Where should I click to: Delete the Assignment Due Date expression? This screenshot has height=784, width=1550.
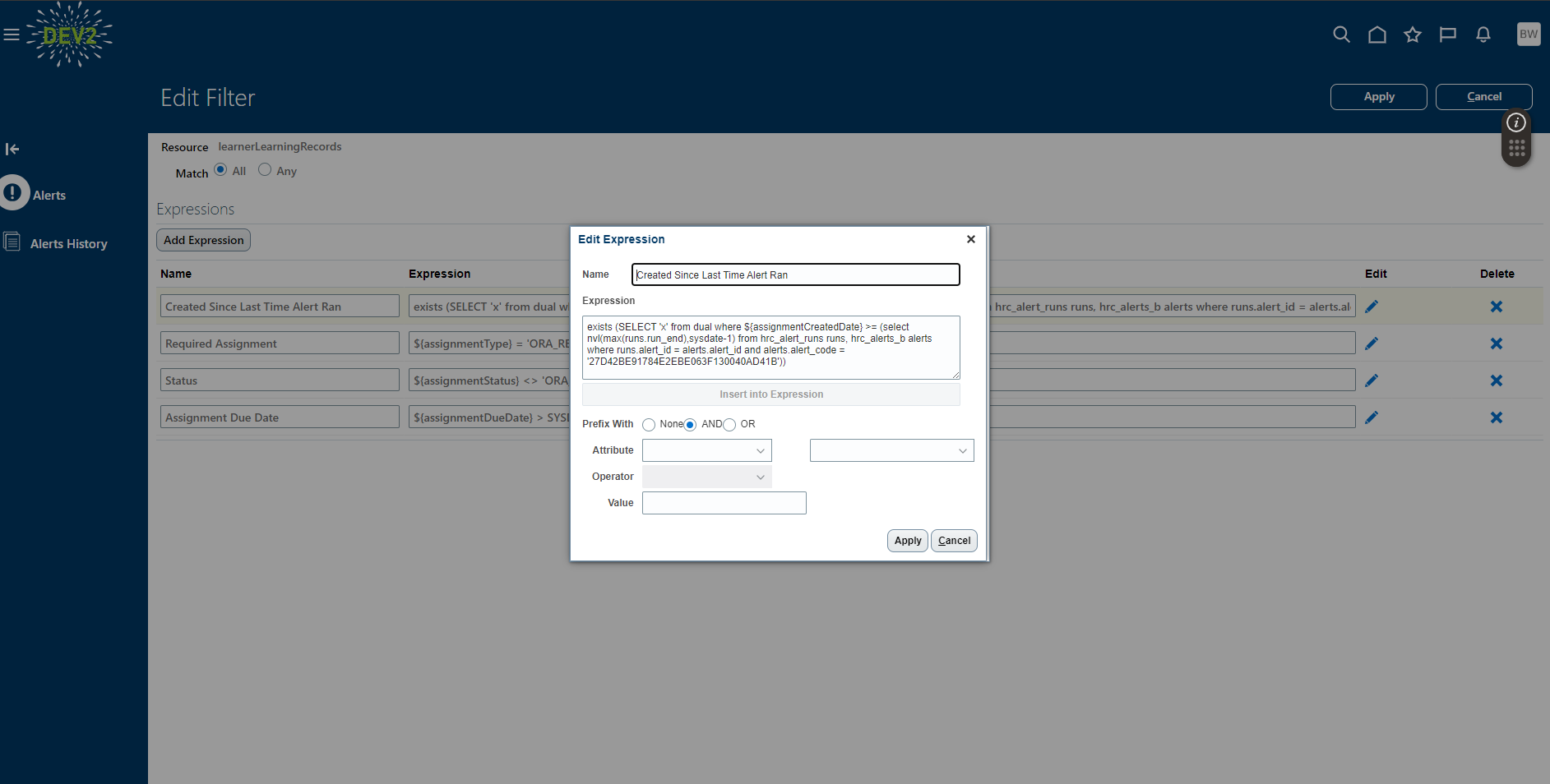[1497, 417]
